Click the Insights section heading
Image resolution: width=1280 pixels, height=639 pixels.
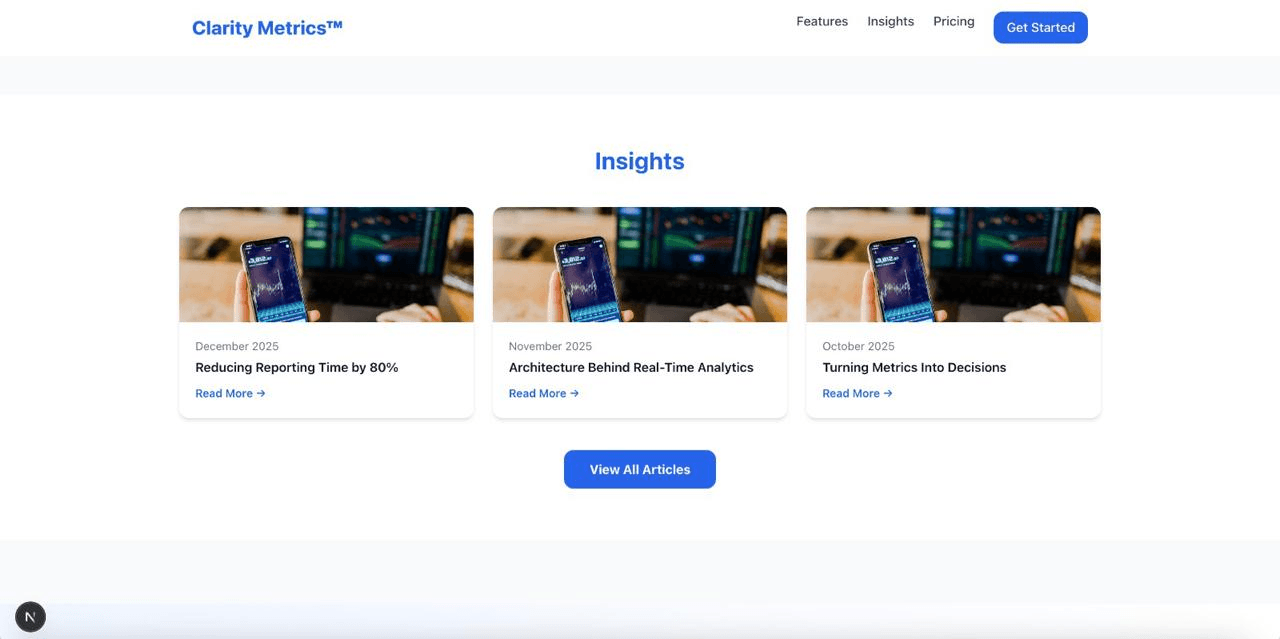[640, 161]
